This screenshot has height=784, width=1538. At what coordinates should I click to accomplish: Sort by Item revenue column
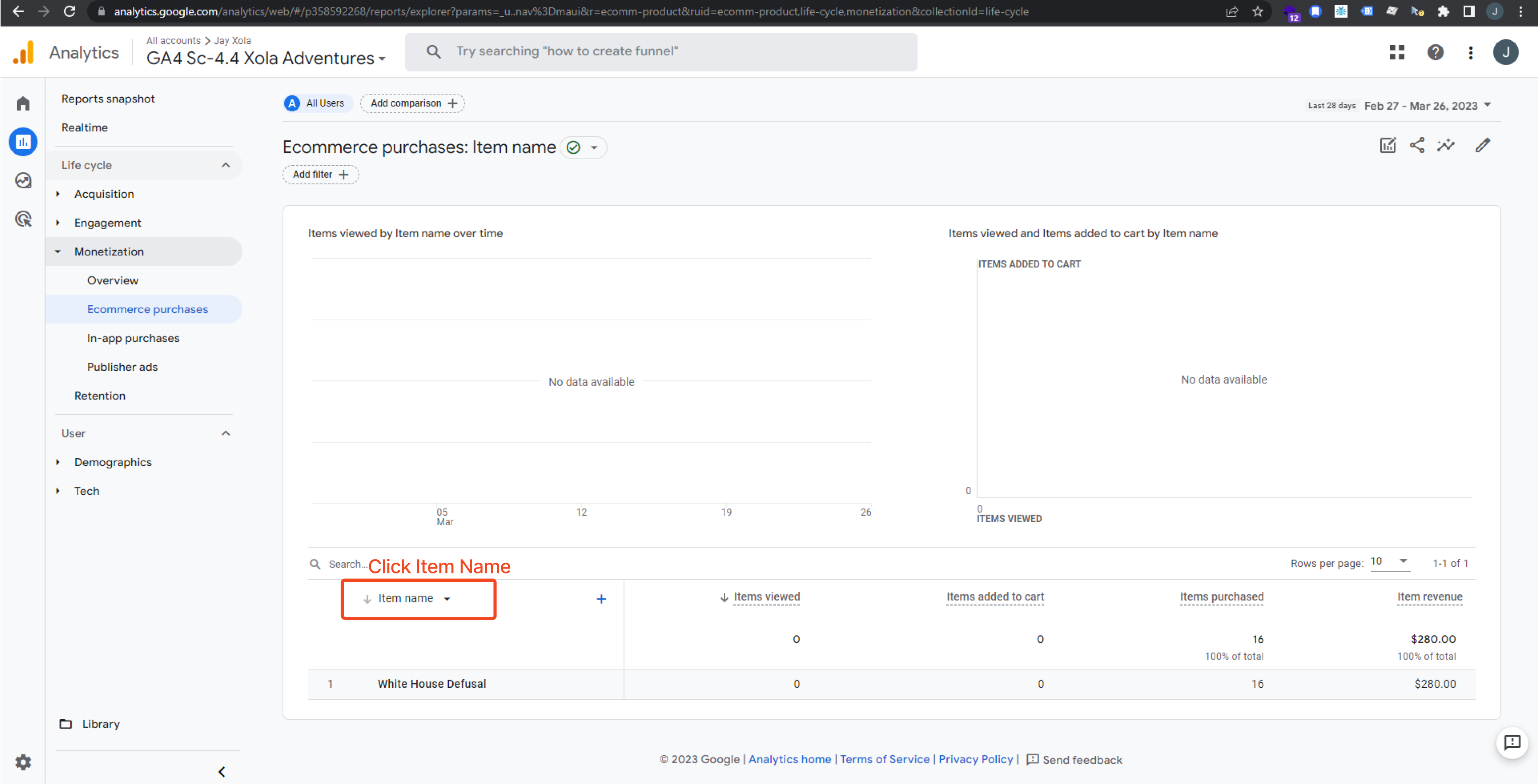1430,596
